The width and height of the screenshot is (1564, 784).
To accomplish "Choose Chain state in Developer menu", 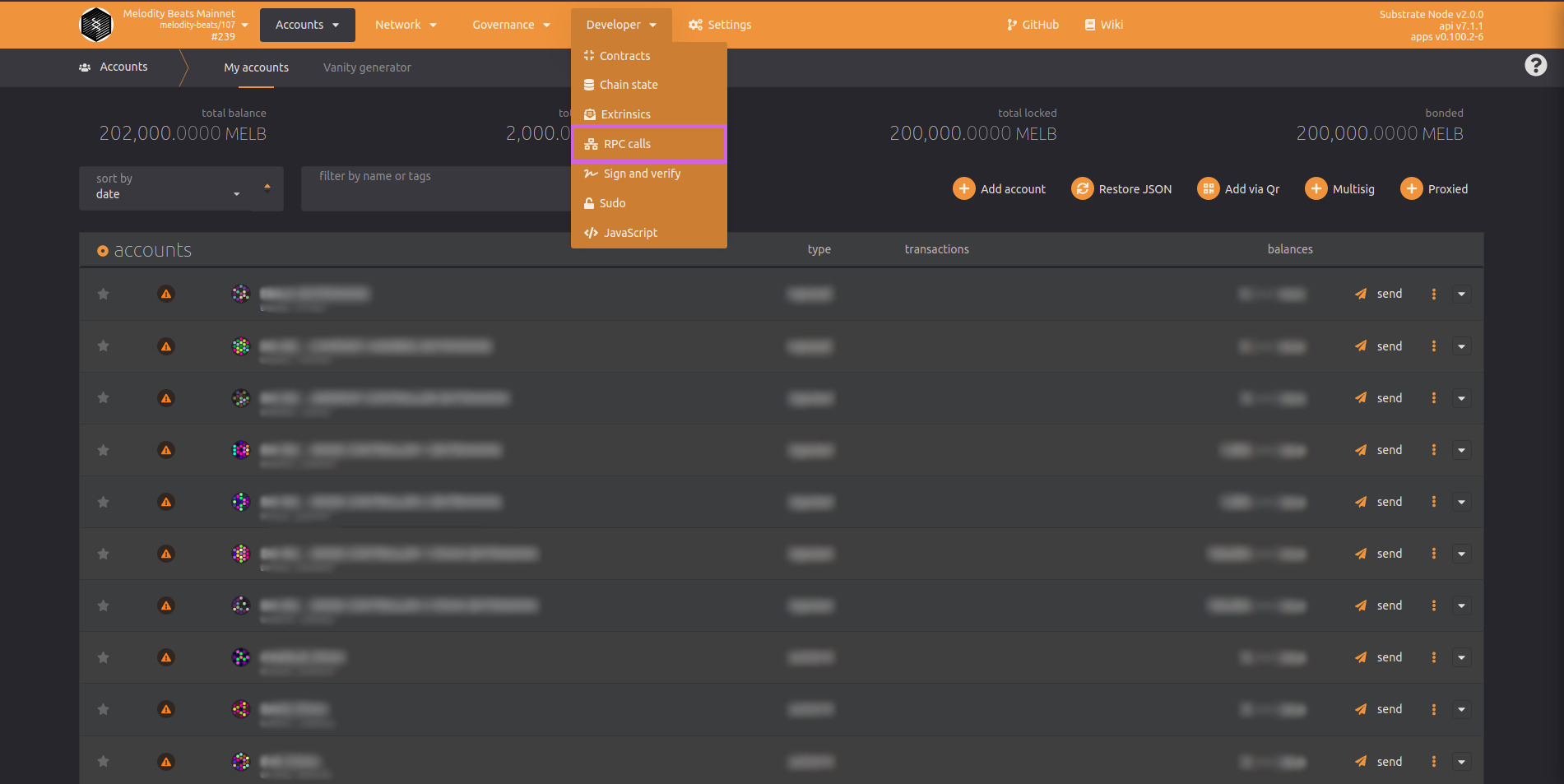I will [x=629, y=85].
